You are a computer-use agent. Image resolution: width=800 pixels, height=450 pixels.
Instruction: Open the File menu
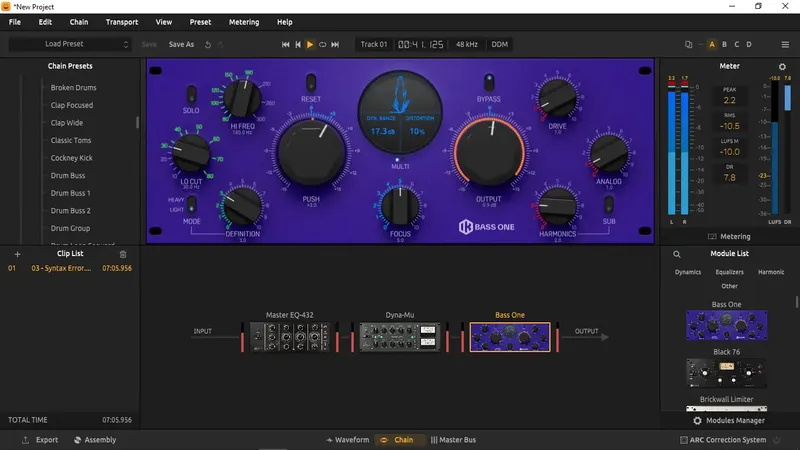point(15,22)
